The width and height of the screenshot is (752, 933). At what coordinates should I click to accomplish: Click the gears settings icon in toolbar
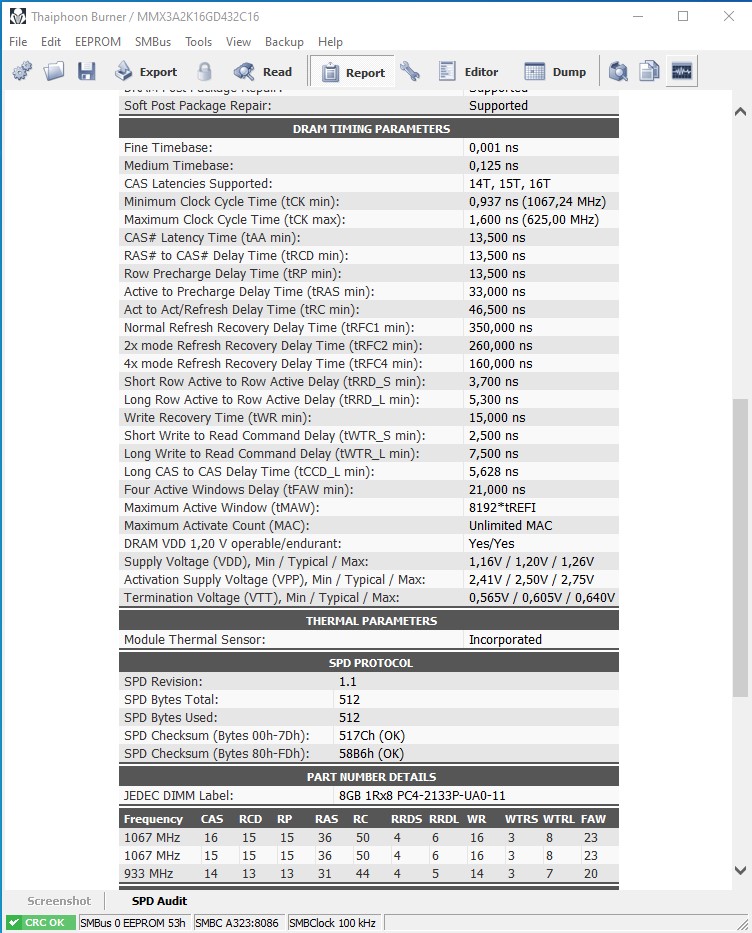pos(23,72)
